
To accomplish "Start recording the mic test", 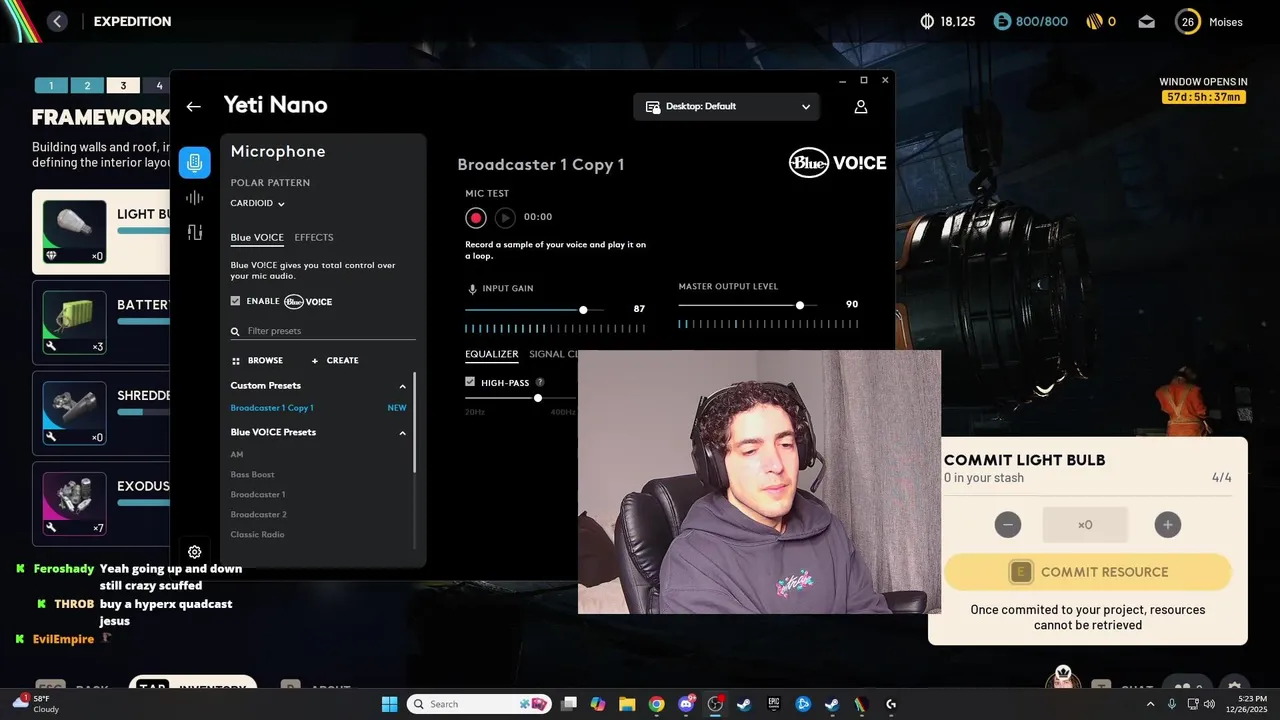I will pos(476,217).
